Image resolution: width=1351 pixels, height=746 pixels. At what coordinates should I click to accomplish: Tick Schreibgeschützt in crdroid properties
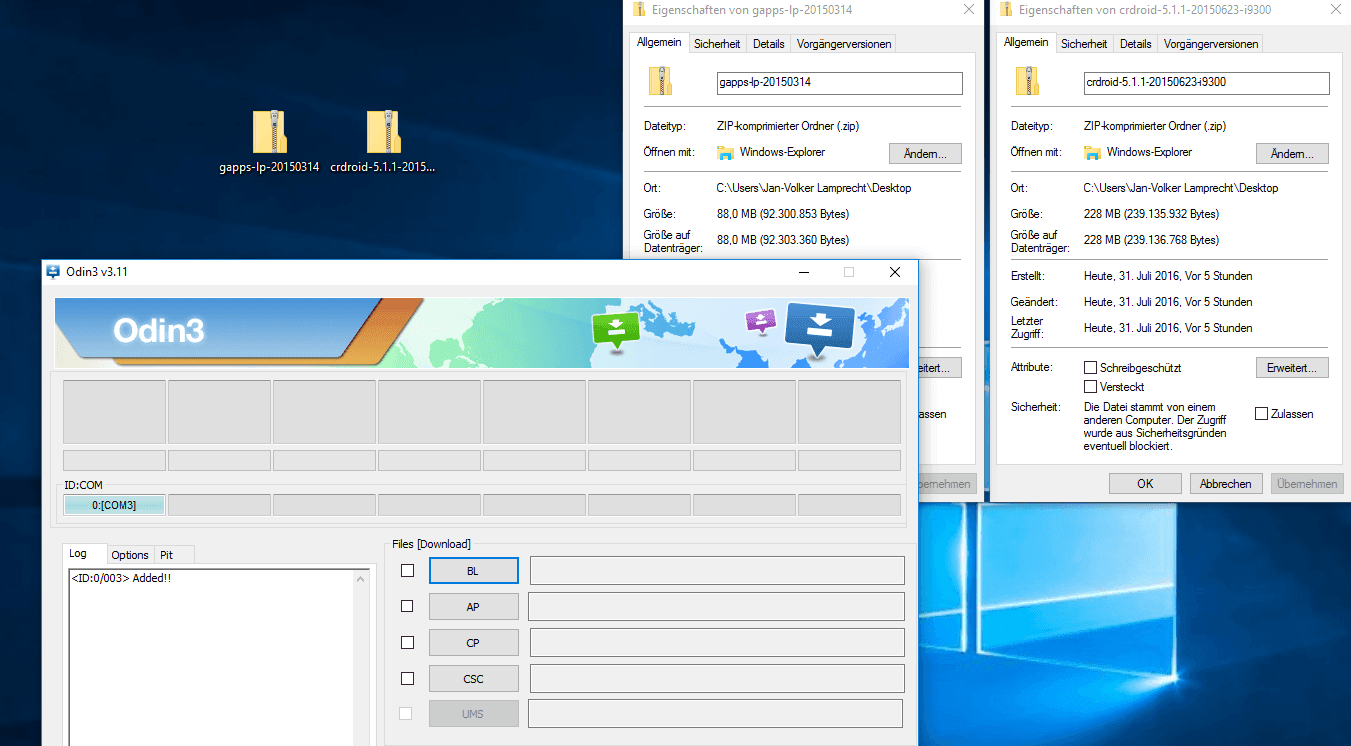click(1091, 368)
